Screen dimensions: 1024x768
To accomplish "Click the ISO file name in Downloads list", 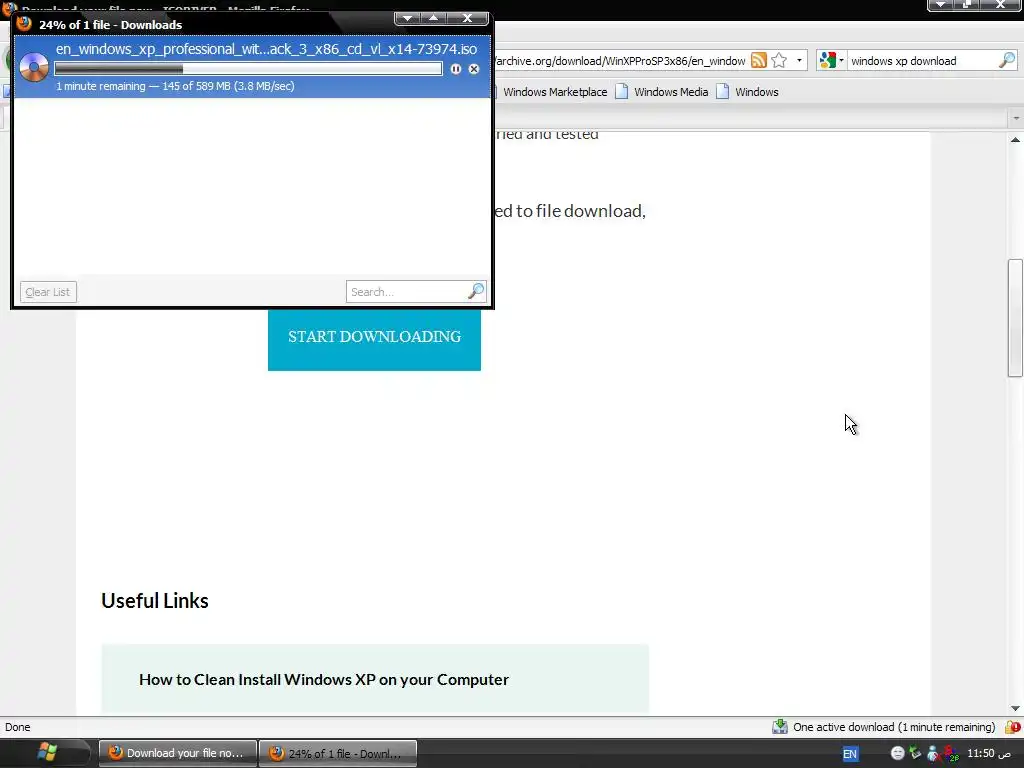I will (266, 49).
